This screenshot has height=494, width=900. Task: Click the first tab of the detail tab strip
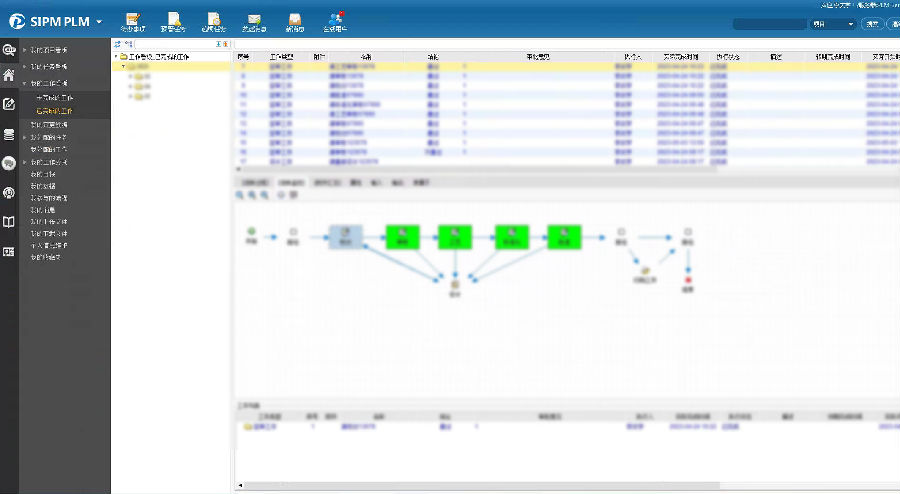coord(254,182)
